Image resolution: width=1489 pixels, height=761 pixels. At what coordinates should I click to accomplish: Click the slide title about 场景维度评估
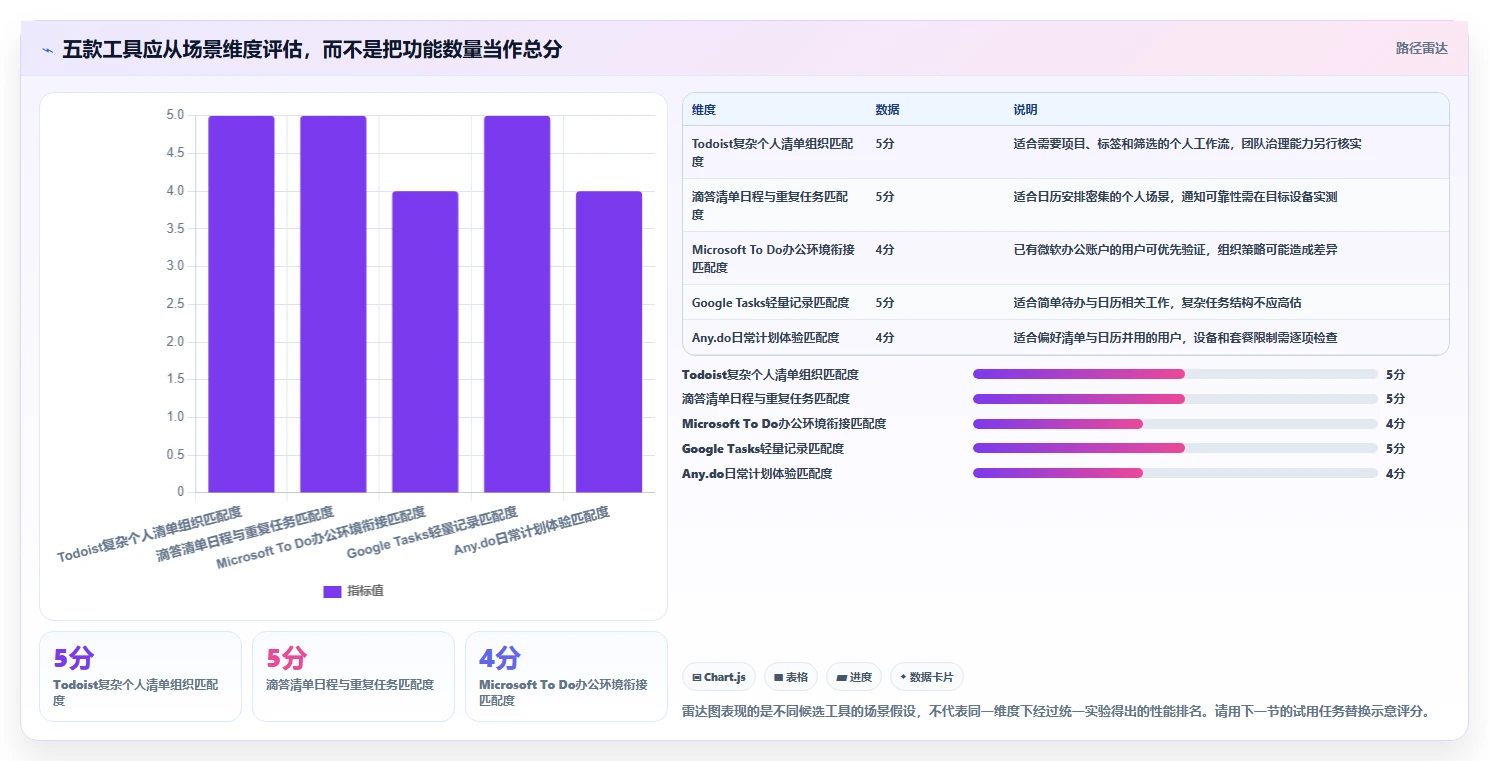(312, 49)
